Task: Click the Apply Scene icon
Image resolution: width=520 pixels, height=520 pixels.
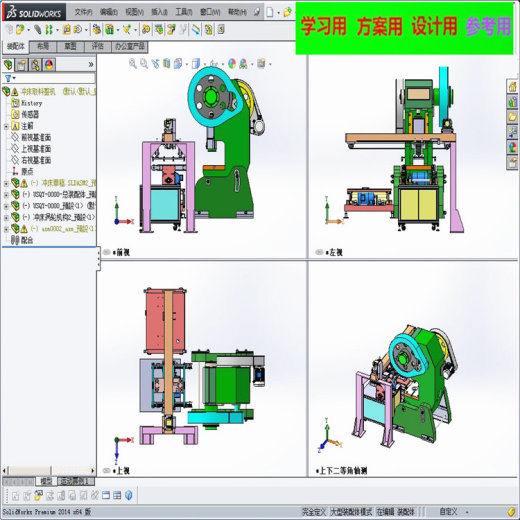Action: point(243,64)
